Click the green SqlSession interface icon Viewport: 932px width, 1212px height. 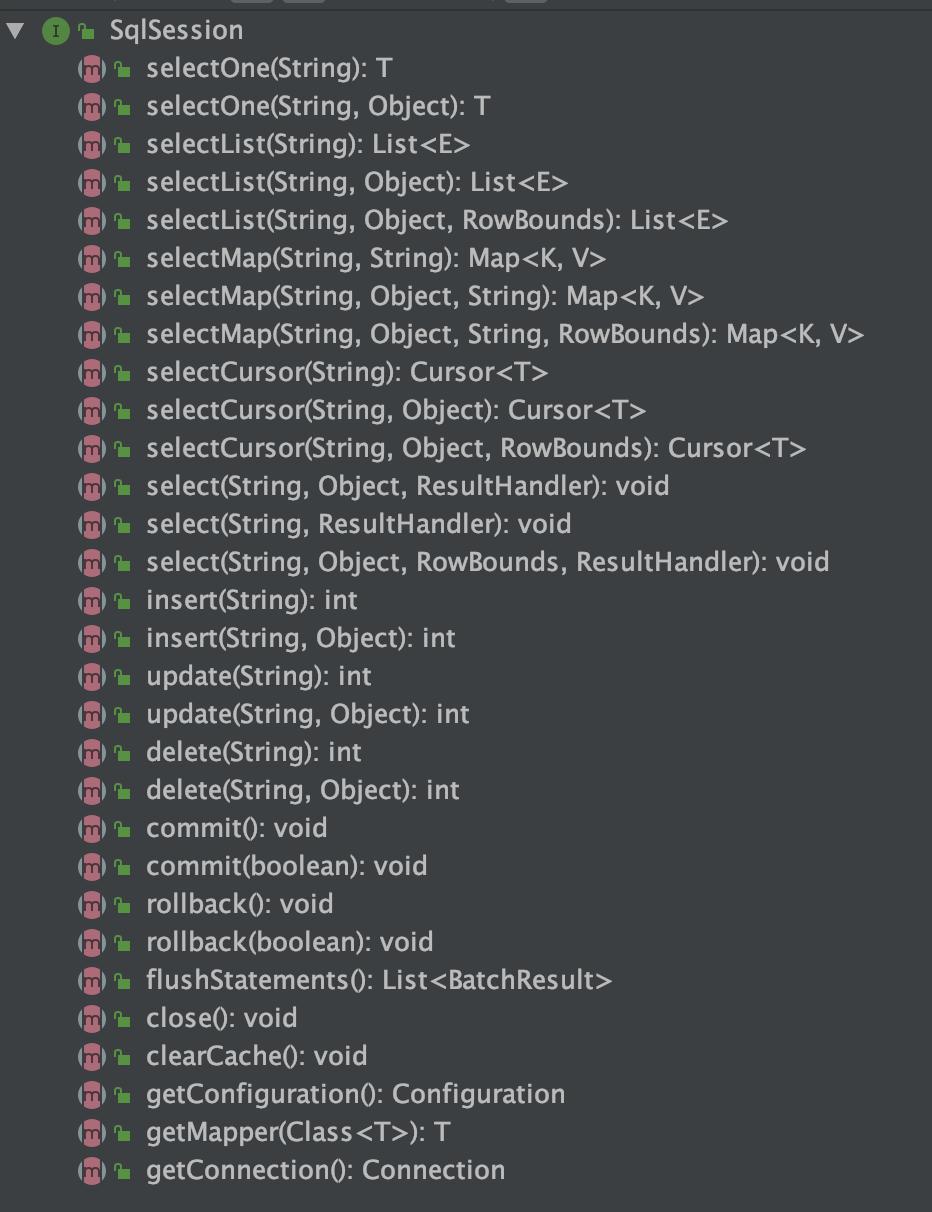click(x=55, y=31)
